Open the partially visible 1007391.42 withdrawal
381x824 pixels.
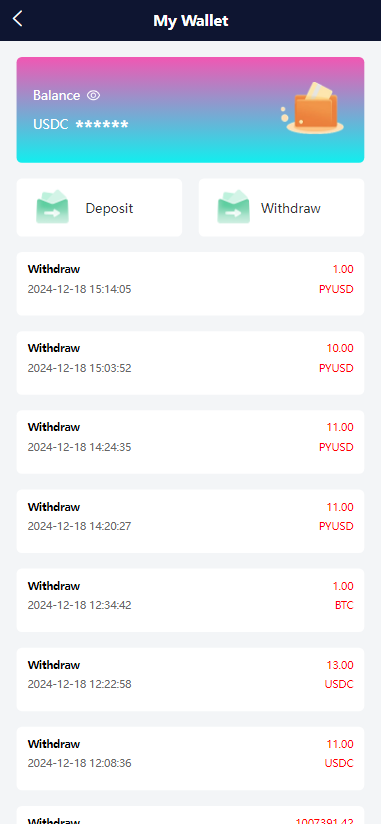tap(190, 815)
